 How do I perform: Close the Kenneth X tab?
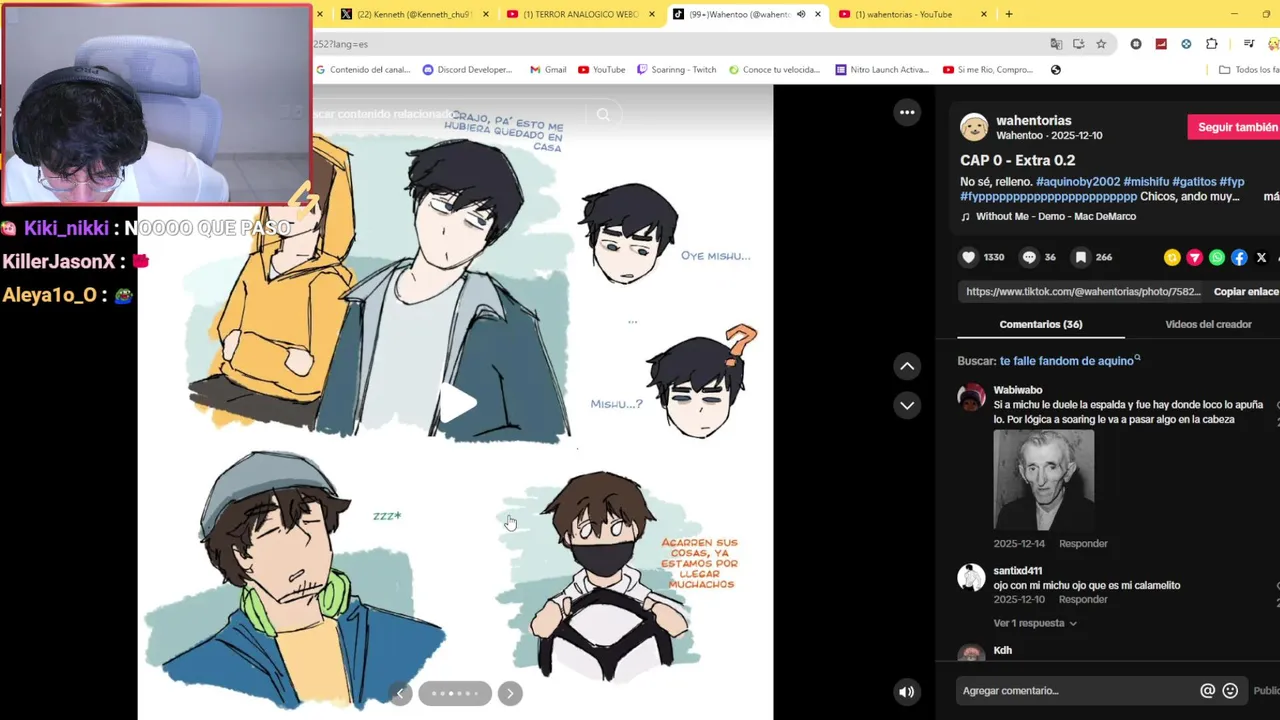point(486,14)
